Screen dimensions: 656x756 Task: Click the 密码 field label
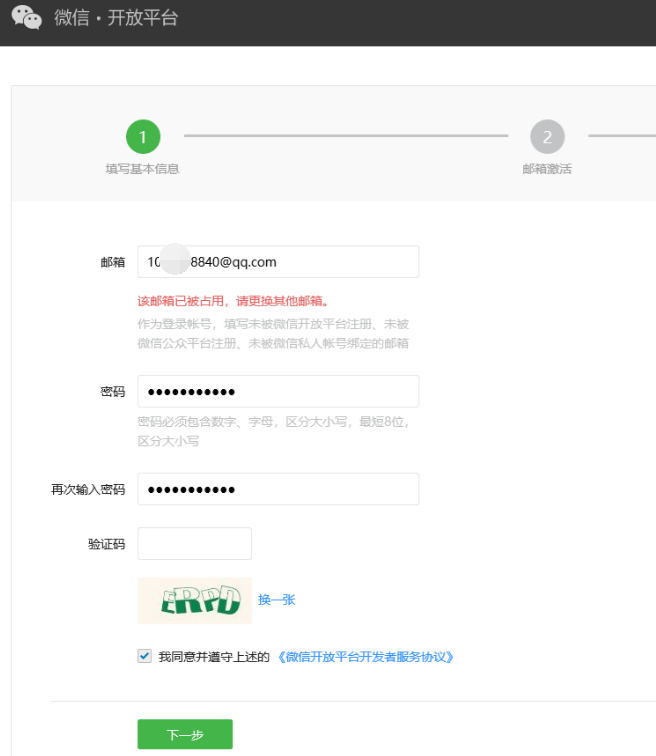pos(113,392)
